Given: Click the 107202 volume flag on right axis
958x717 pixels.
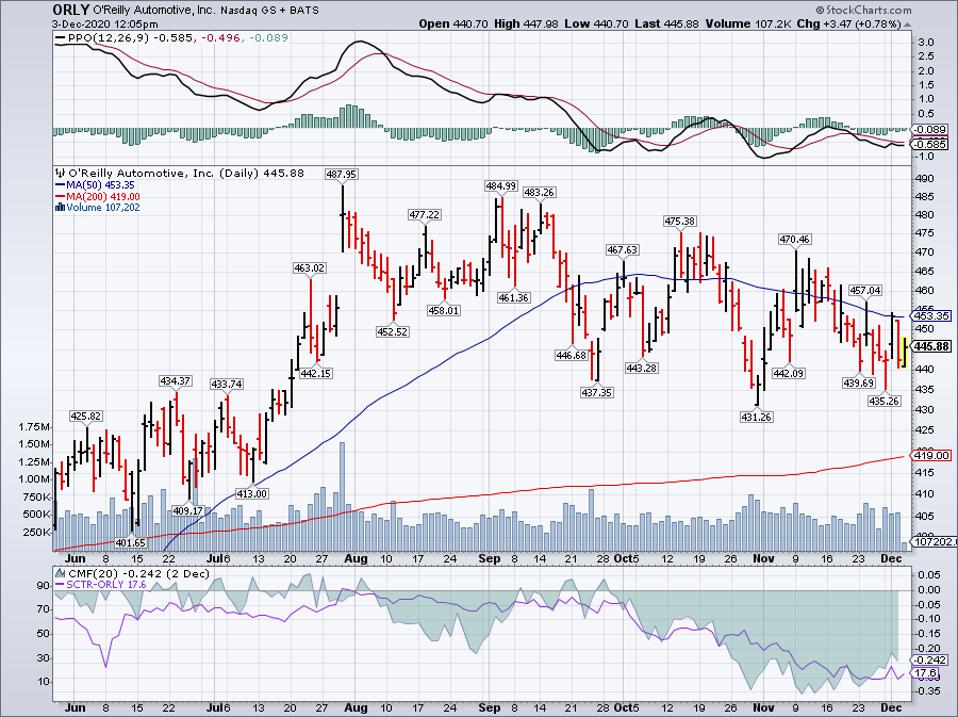Looking at the screenshot, I should 934,541.
